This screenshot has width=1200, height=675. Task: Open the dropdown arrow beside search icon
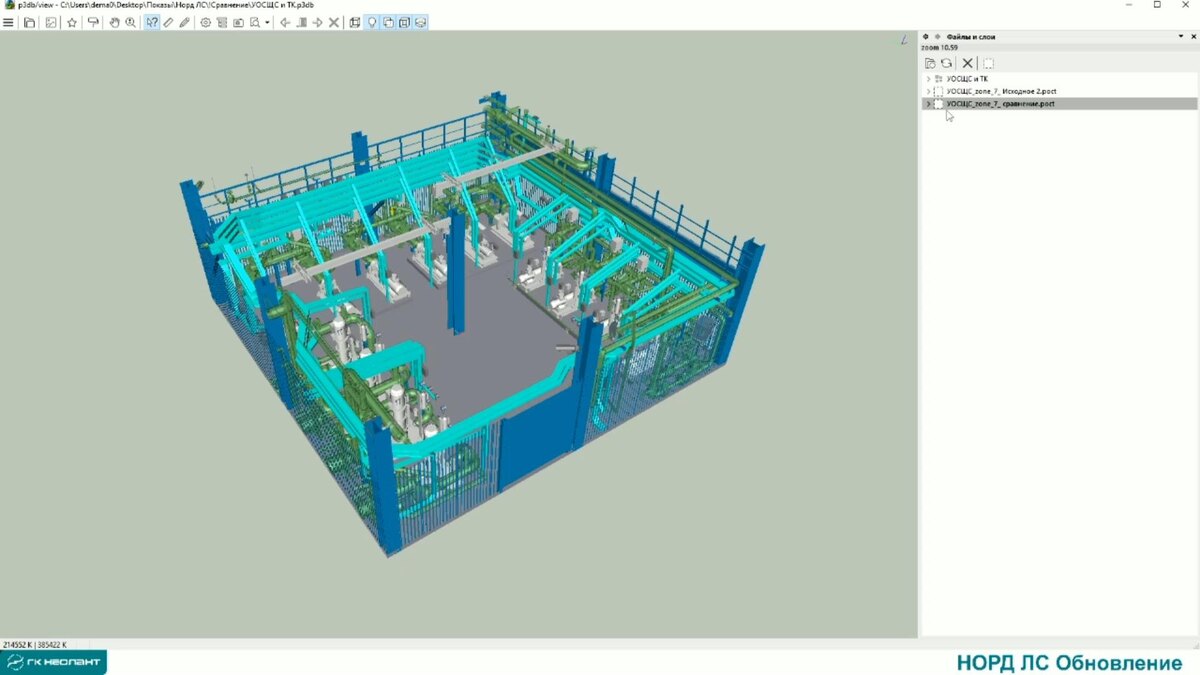point(268,22)
